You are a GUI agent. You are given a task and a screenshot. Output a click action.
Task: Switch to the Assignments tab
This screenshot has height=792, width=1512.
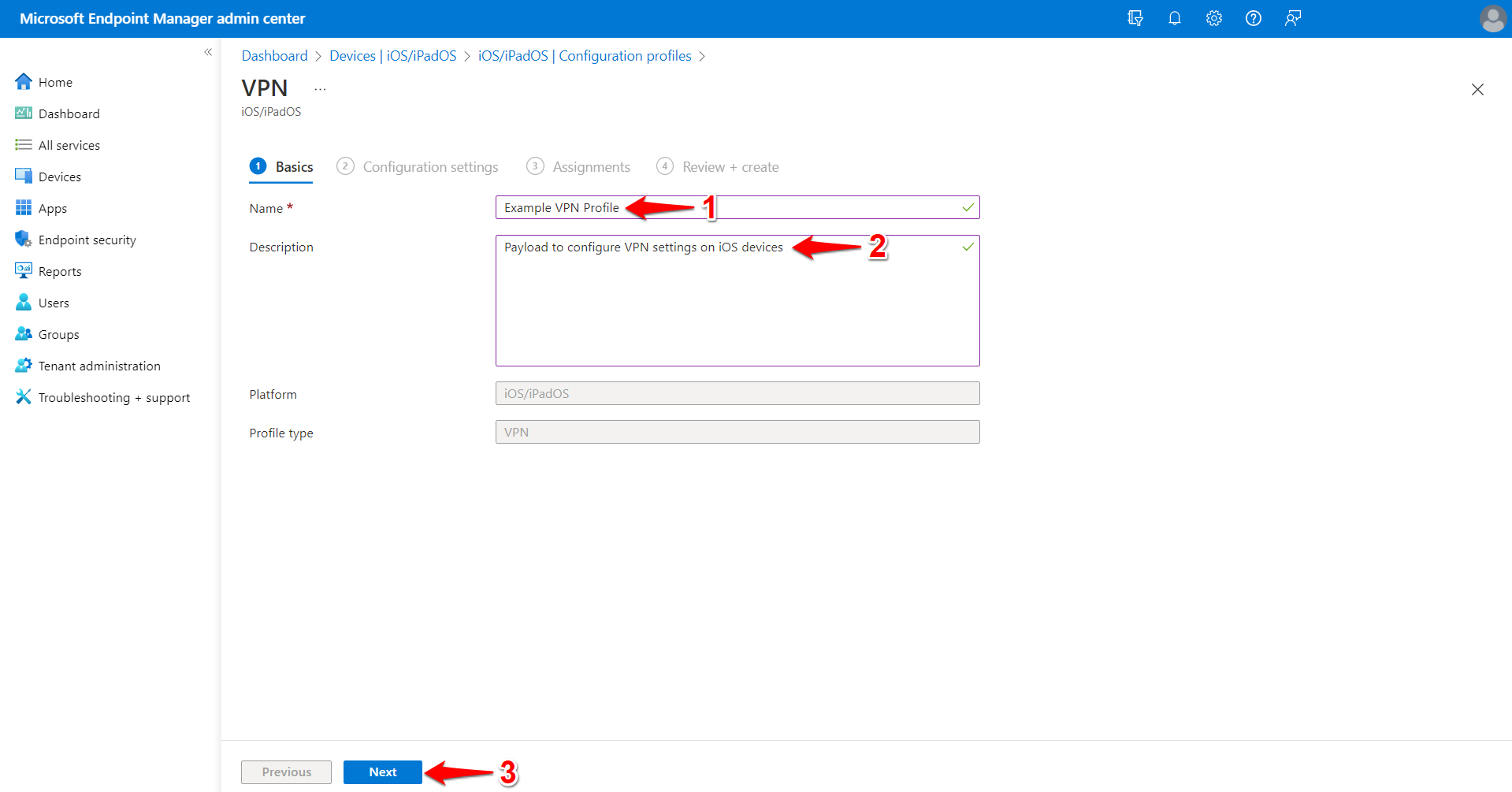tap(590, 166)
